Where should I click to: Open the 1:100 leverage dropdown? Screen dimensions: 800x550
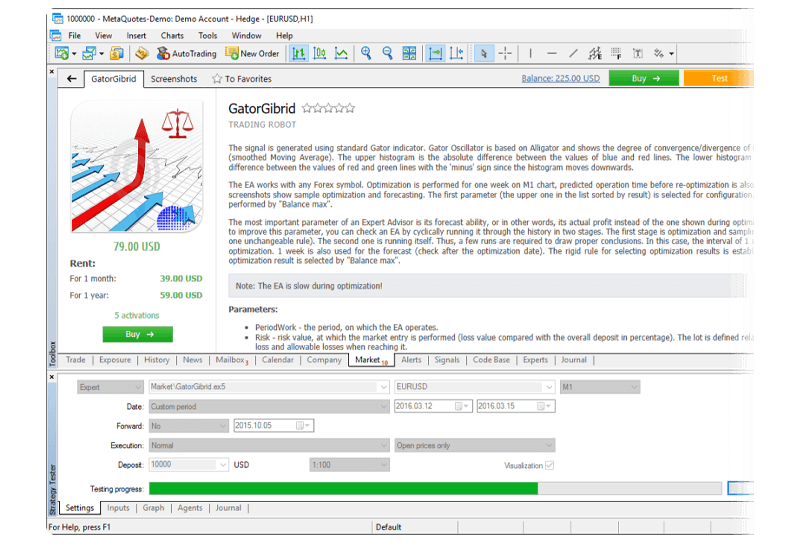point(349,465)
